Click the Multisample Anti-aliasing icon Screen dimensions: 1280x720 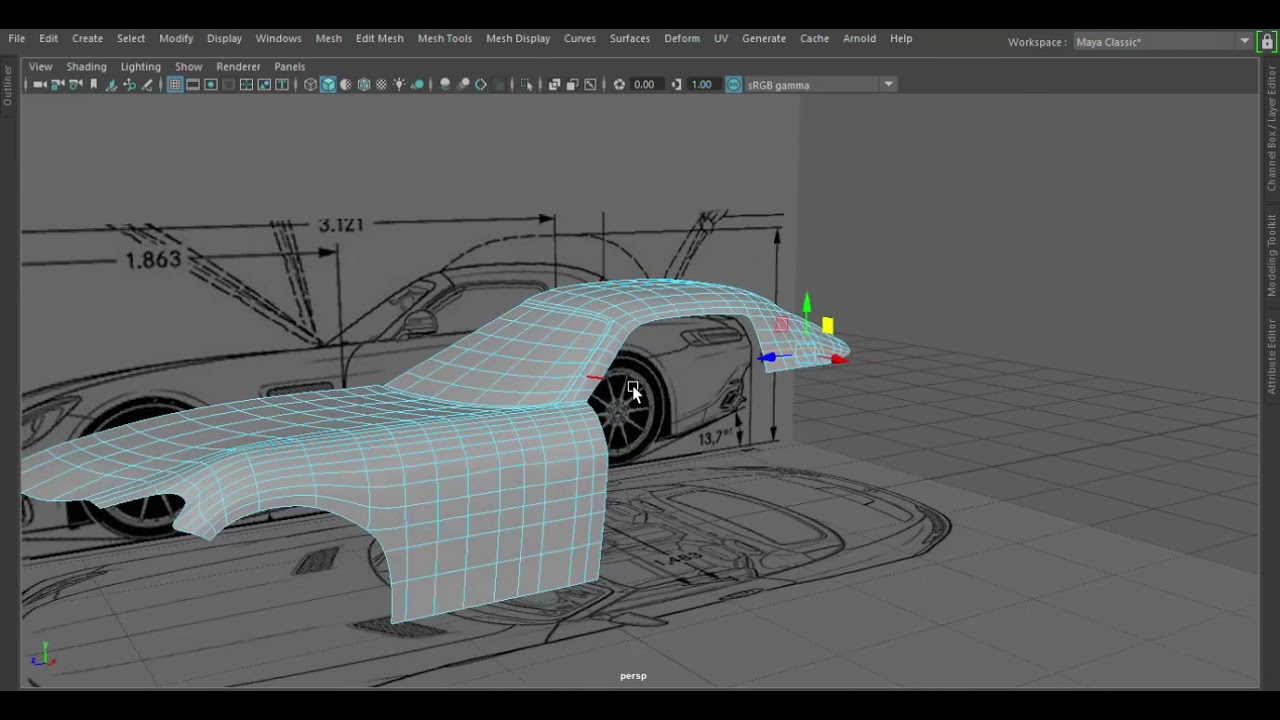480,85
